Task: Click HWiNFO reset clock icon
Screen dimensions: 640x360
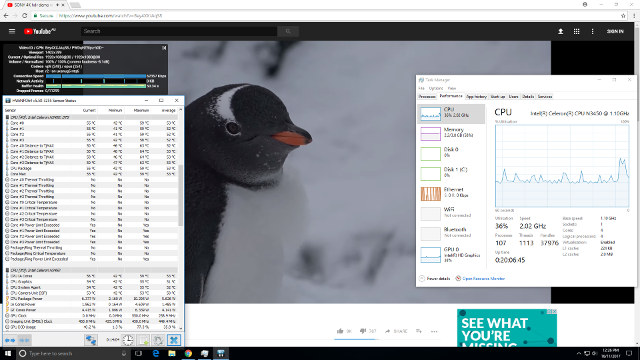Action: (x=128, y=340)
